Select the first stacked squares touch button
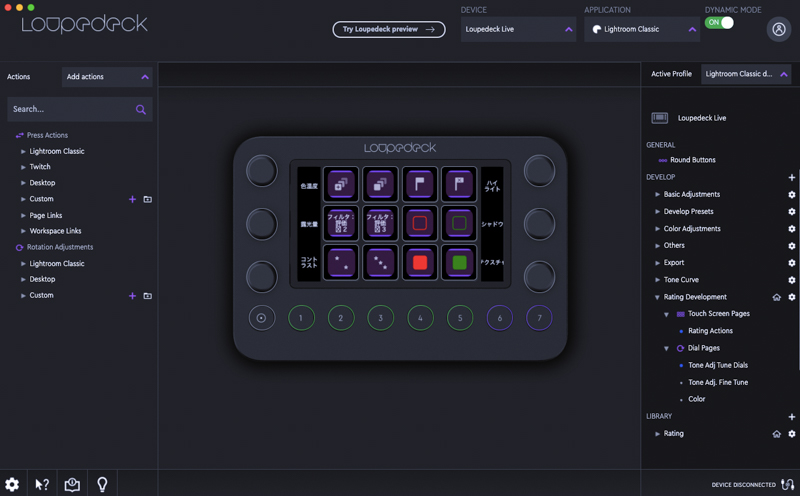The height and width of the screenshot is (496, 800). point(340,184)
